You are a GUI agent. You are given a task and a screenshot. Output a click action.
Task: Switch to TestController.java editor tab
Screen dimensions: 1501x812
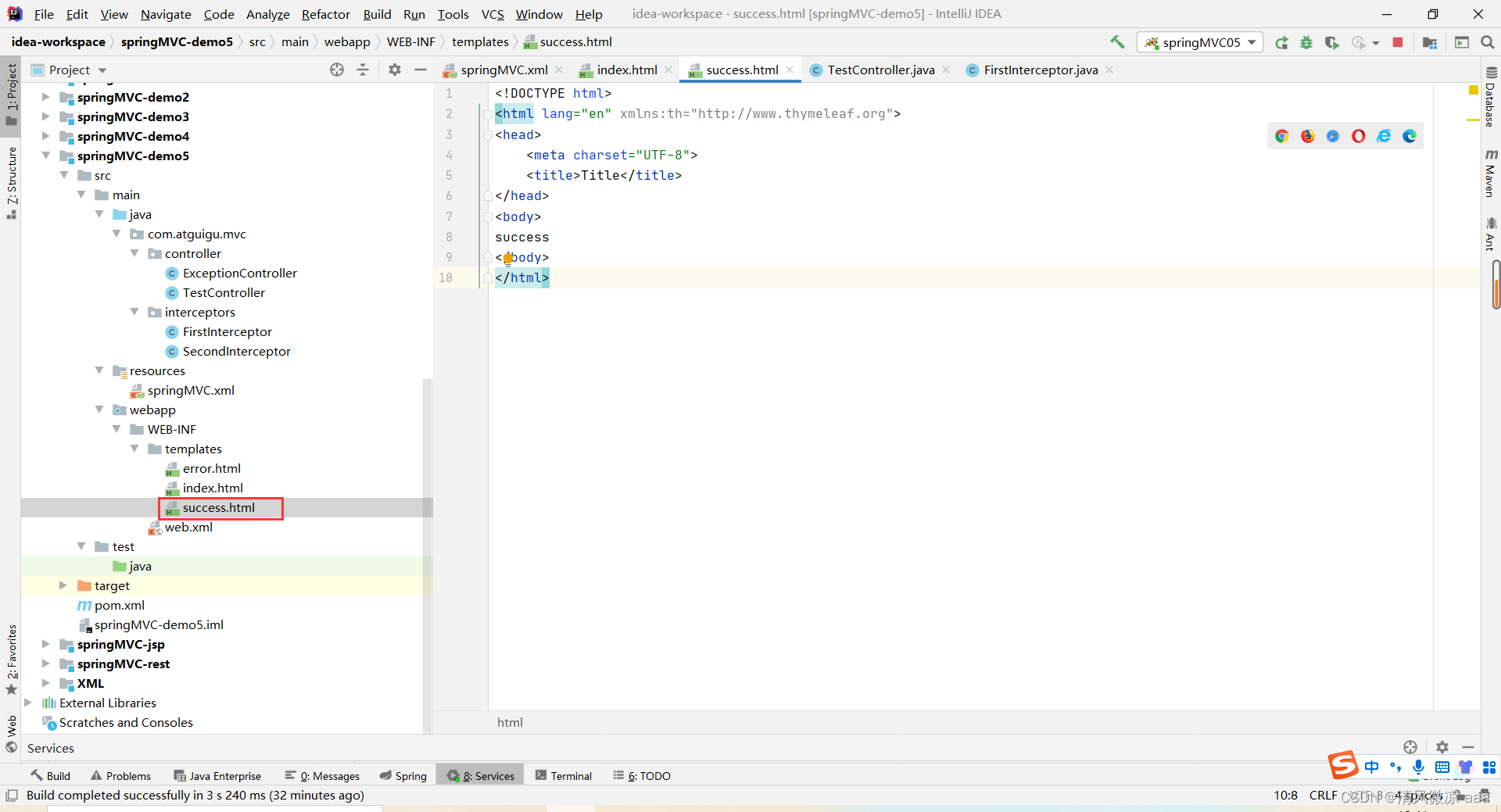pos(880,70)
